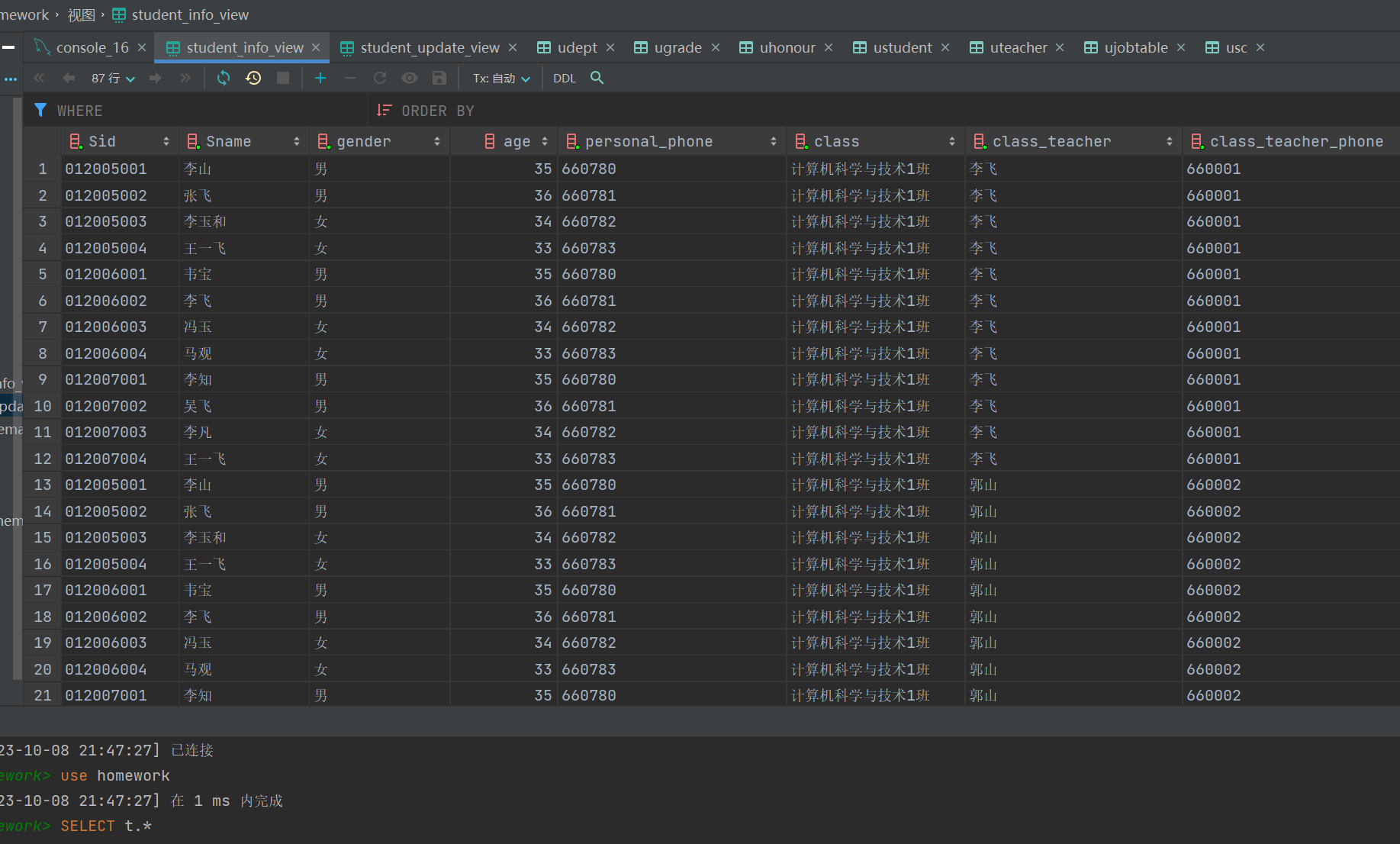Click the WHERE filter funnel icon
1400x844 pixels.
41,111
